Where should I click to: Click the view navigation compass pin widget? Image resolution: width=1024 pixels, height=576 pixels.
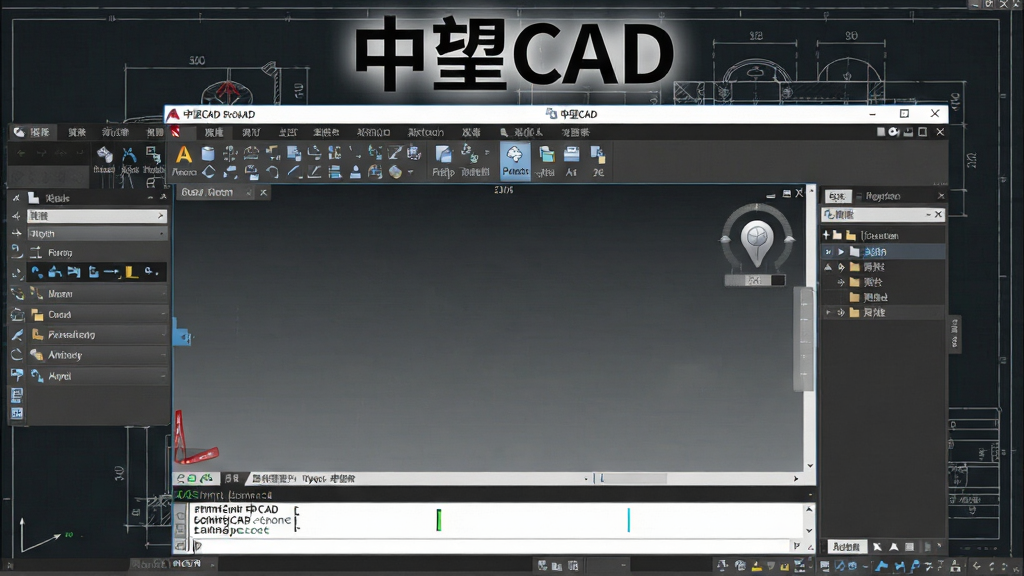757,238
